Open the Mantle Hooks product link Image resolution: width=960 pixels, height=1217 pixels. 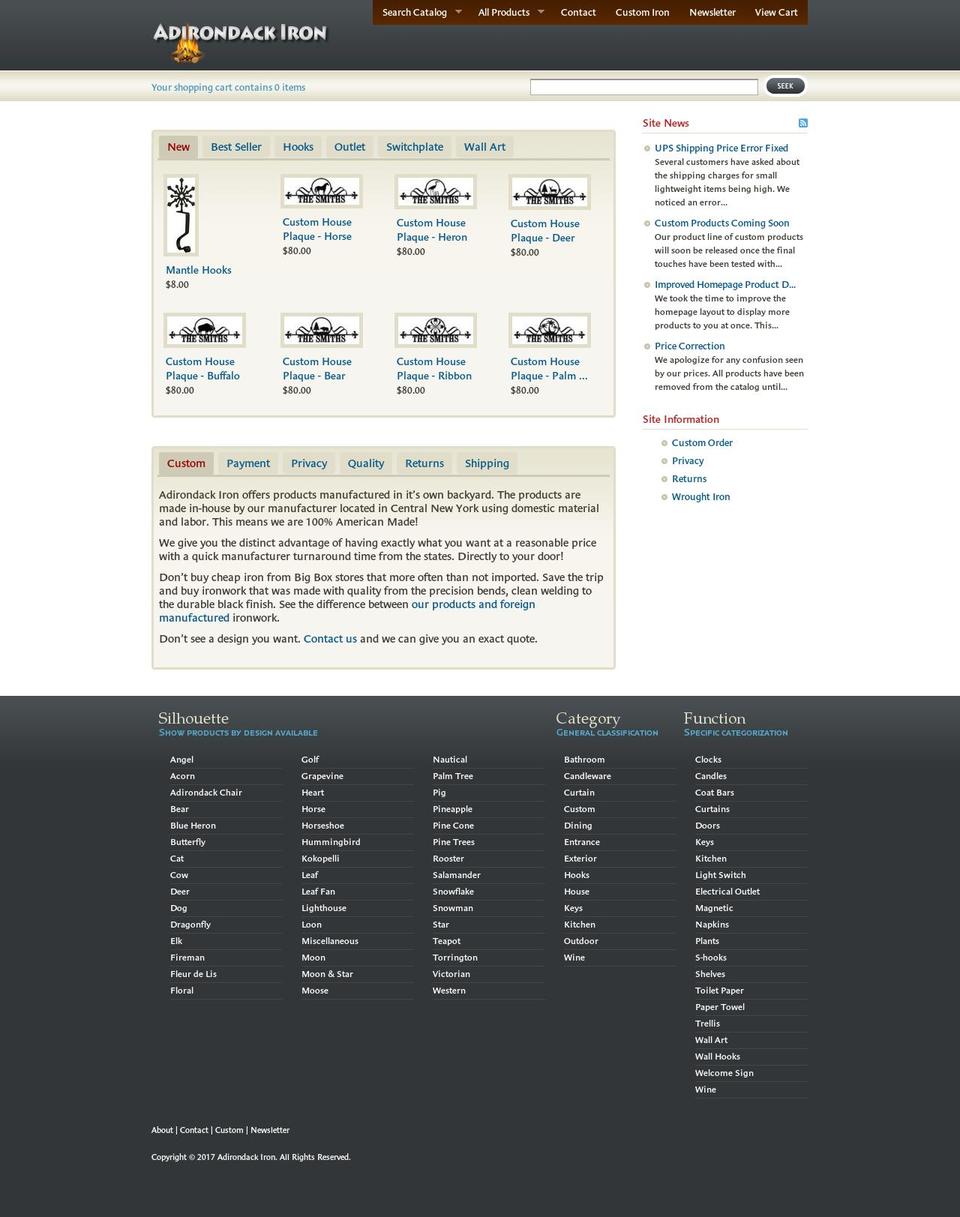point(198,270)
